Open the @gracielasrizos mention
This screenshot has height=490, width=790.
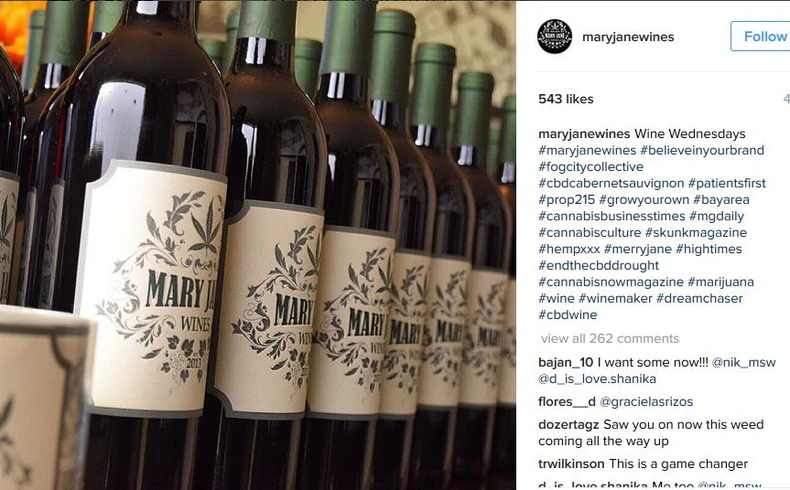pos(646,401)
